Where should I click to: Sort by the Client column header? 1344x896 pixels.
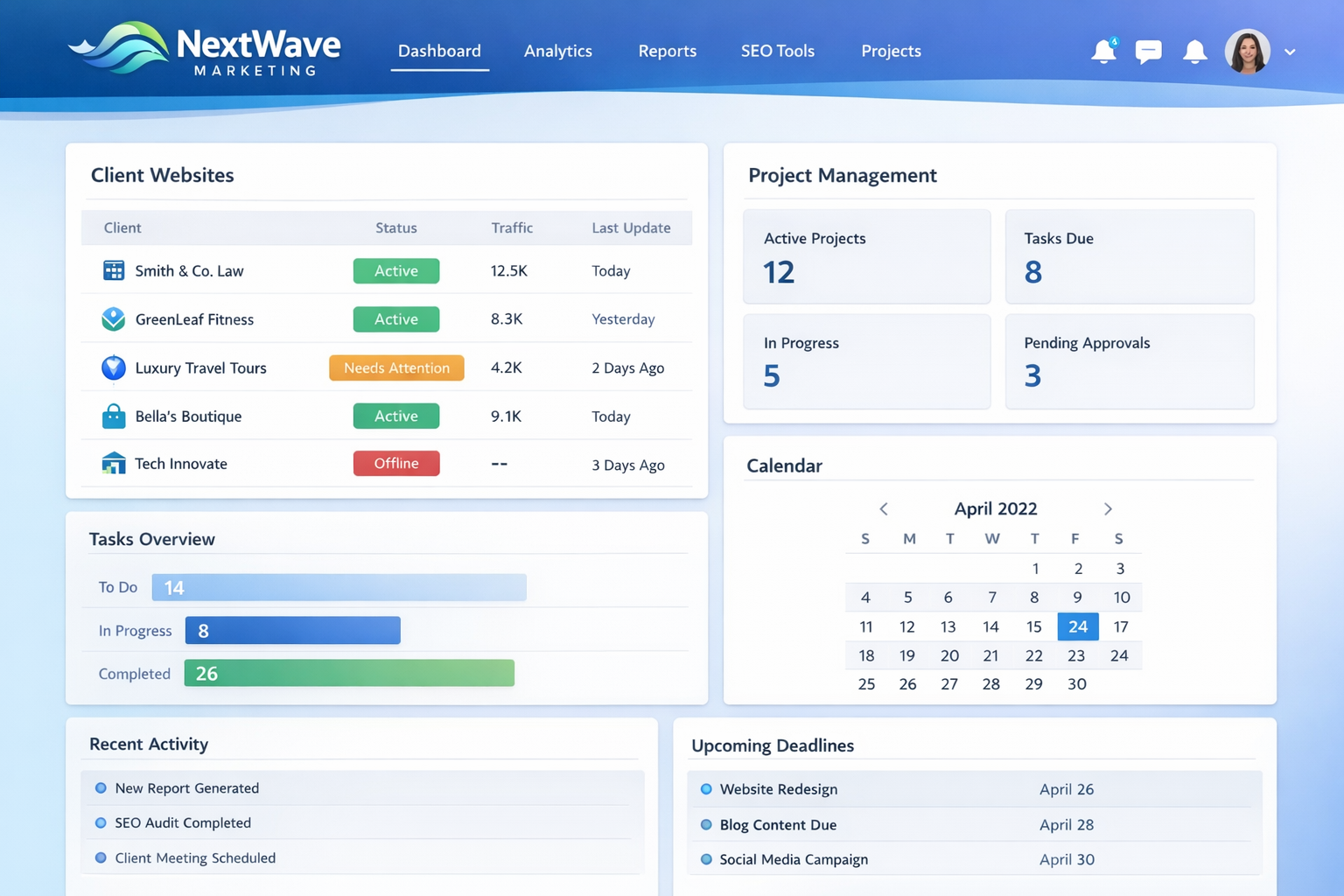click(122, 227)
